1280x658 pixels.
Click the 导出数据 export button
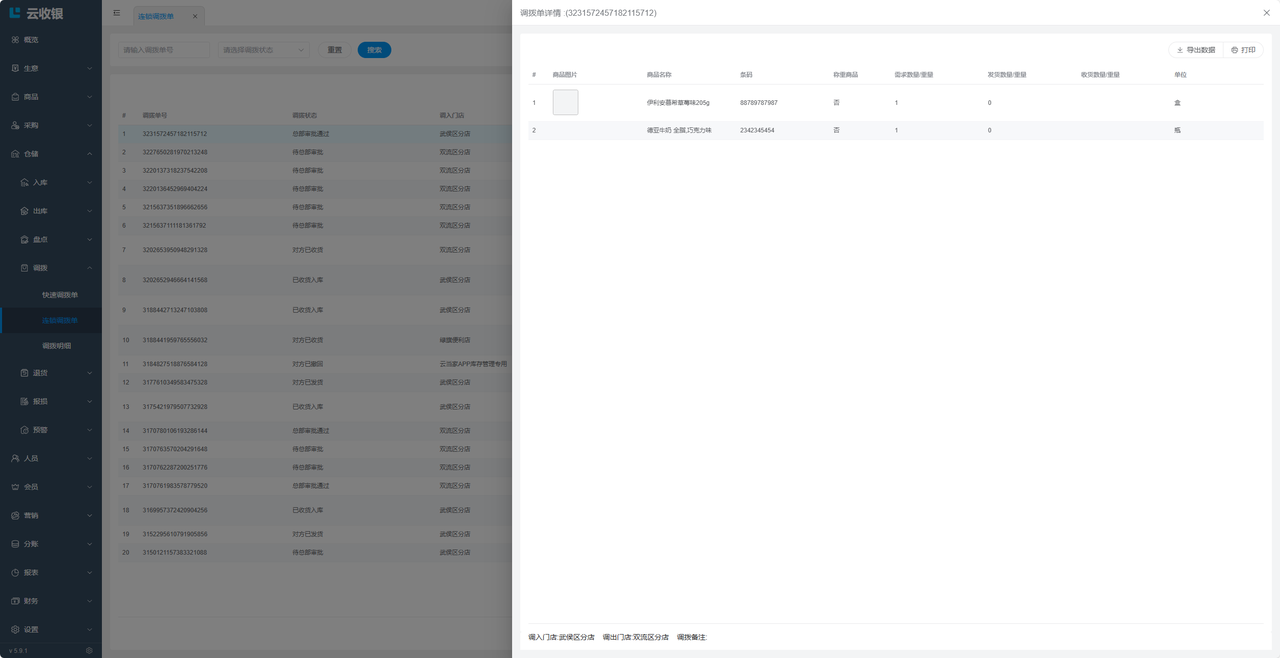tap(1196, 50)
